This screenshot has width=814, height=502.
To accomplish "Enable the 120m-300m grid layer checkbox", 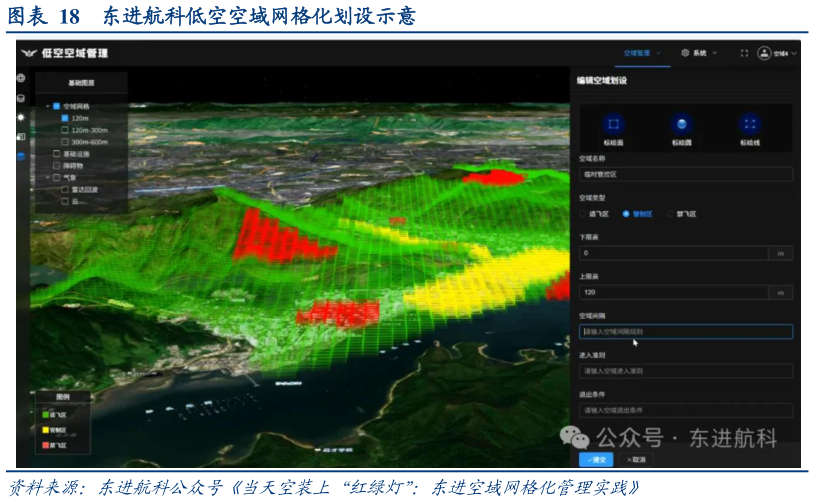I will 66,130.
